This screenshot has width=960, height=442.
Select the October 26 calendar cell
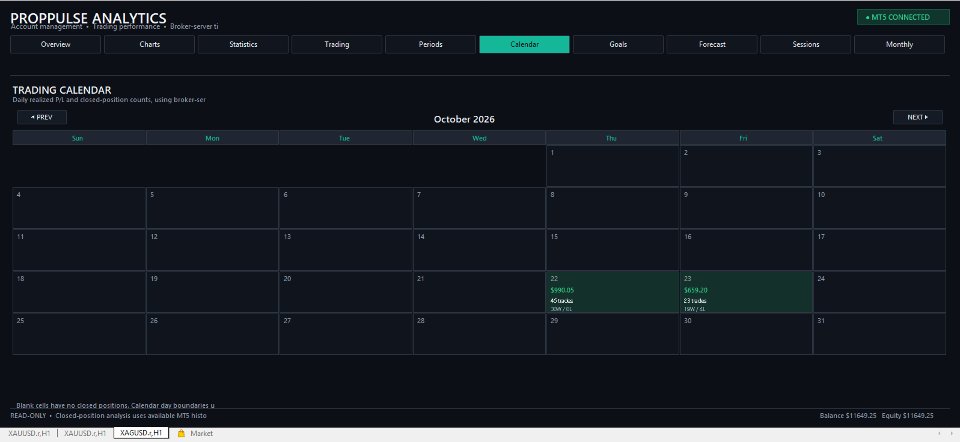212,334
